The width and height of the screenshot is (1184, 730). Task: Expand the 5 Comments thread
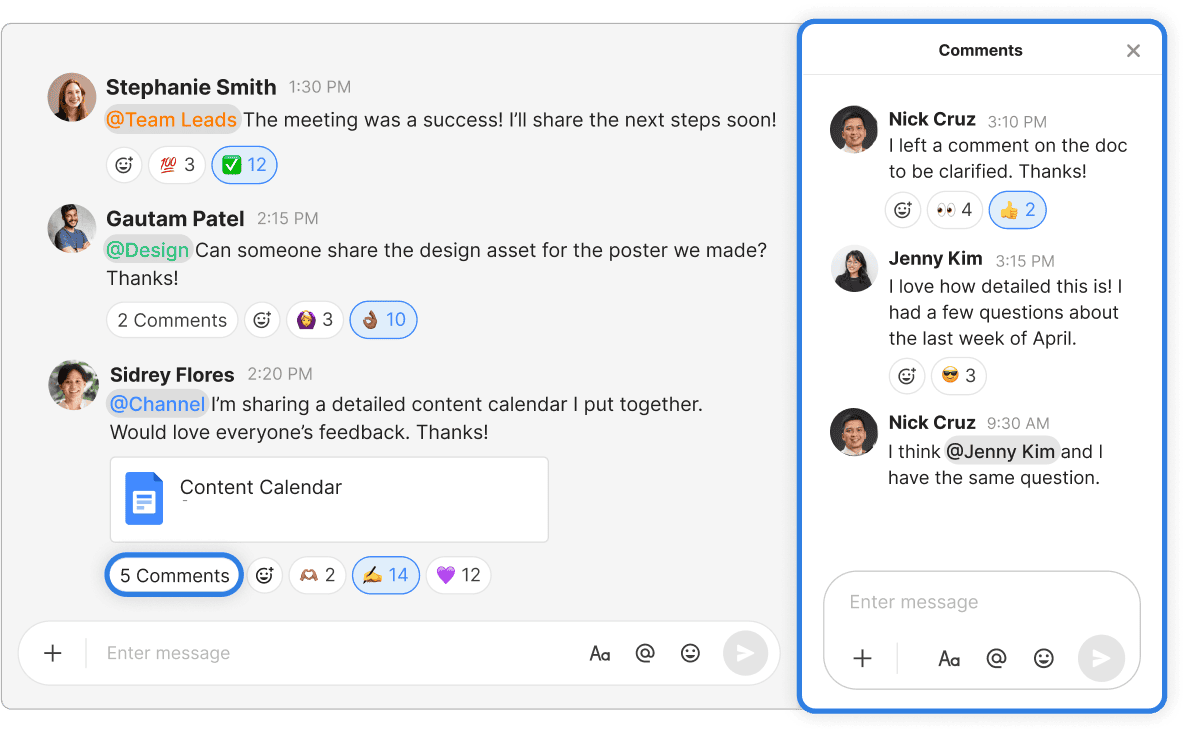point(174,575)
